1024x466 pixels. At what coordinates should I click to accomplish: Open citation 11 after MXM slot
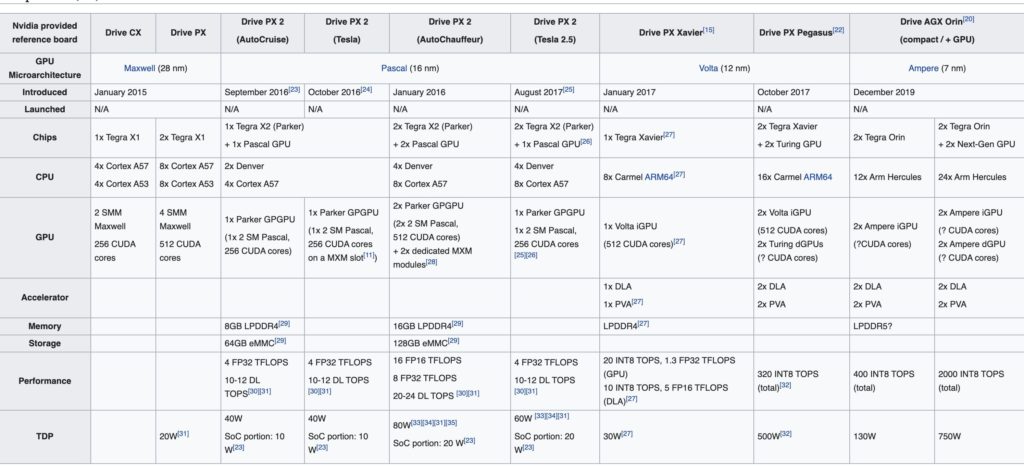(x=369, y=255)
